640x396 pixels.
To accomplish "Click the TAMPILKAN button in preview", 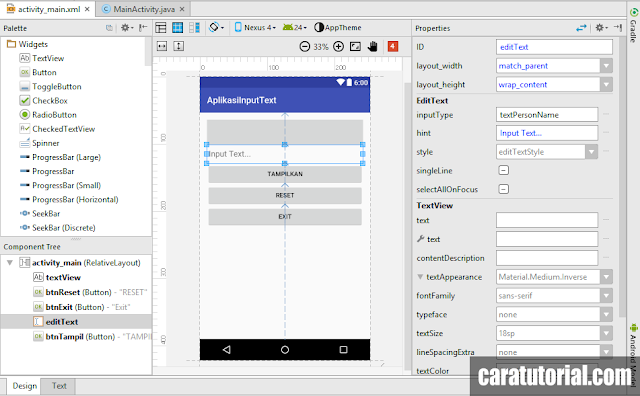I will point(285,174).
